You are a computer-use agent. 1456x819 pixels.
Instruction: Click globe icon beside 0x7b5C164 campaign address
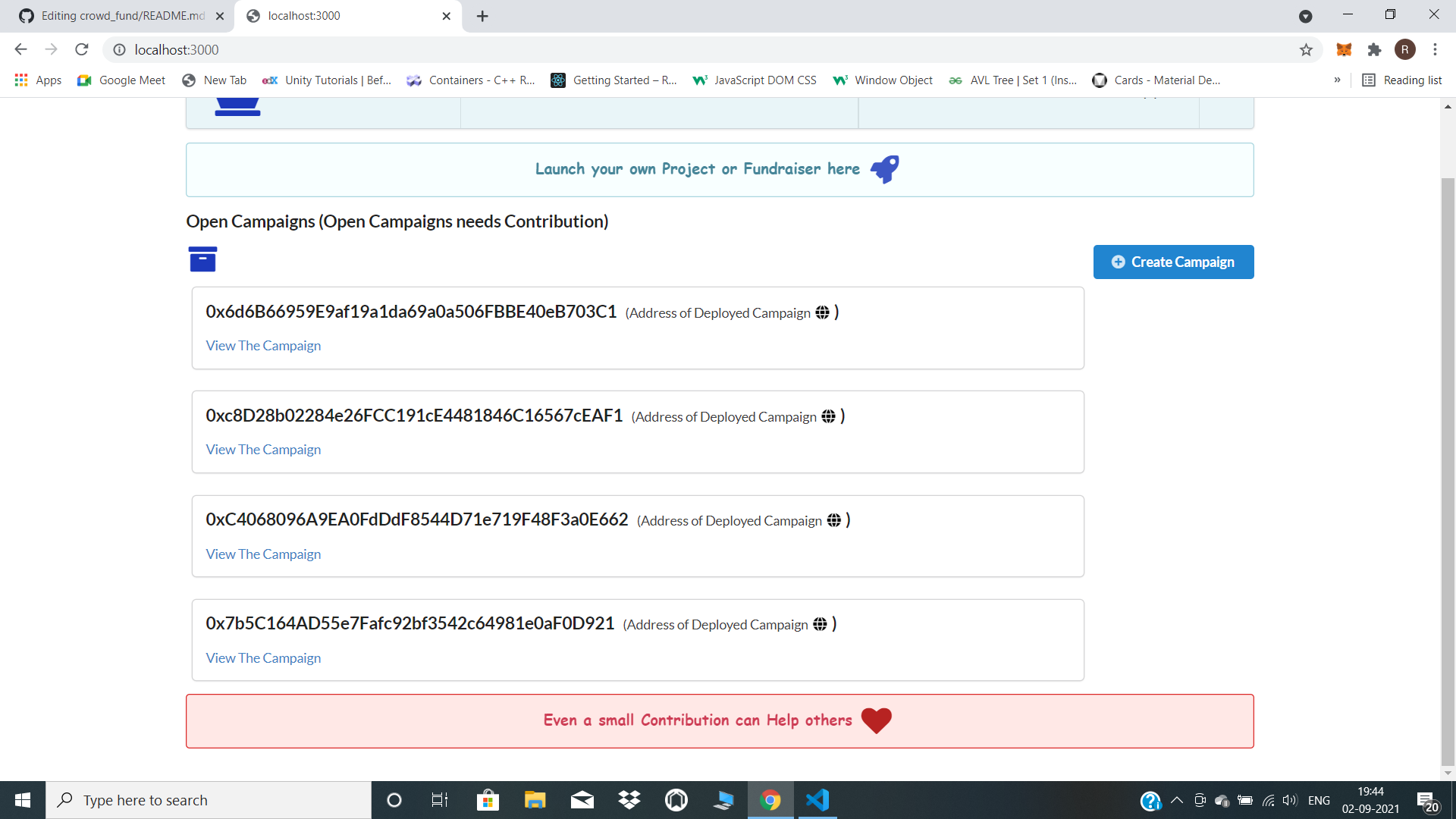pos(820,624)
